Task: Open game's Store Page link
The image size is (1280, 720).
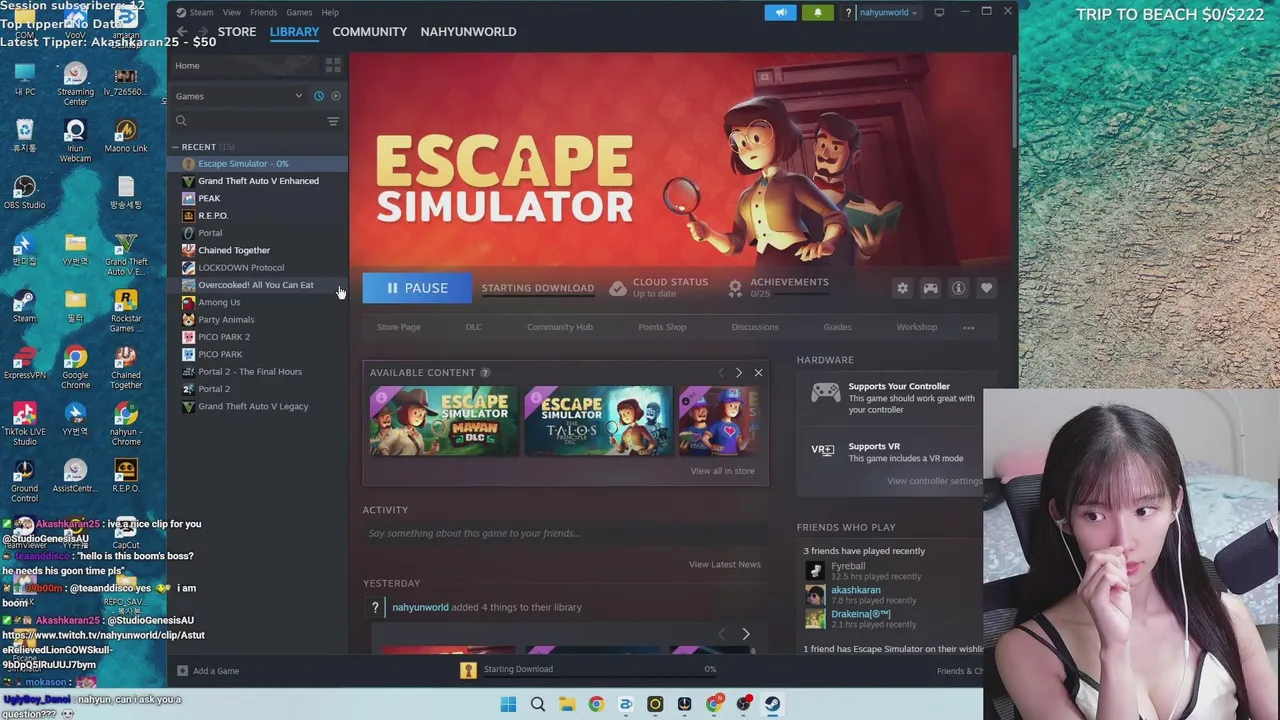Action: 399,327
